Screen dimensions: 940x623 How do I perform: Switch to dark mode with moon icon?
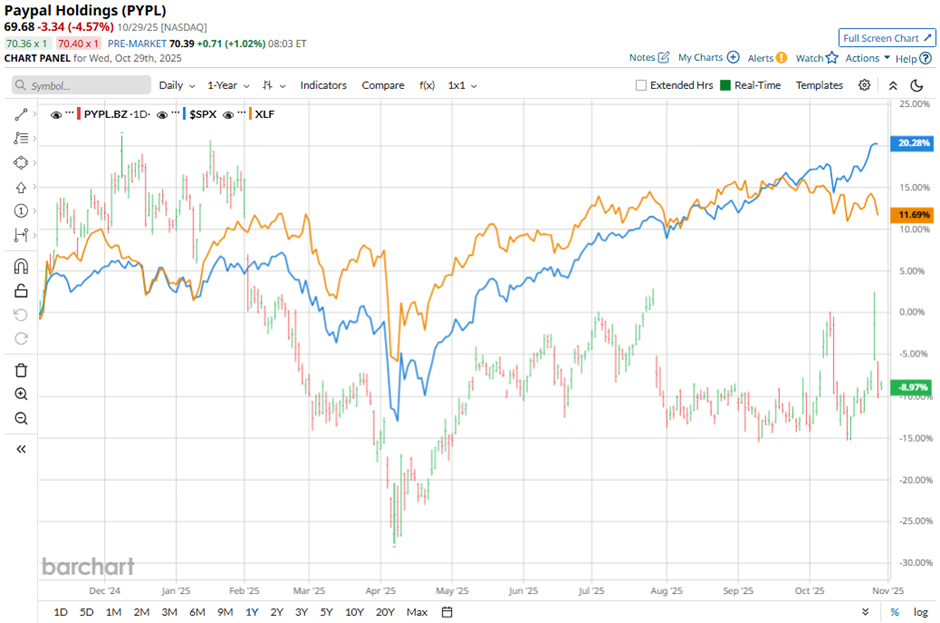click(x=916, y=85)
